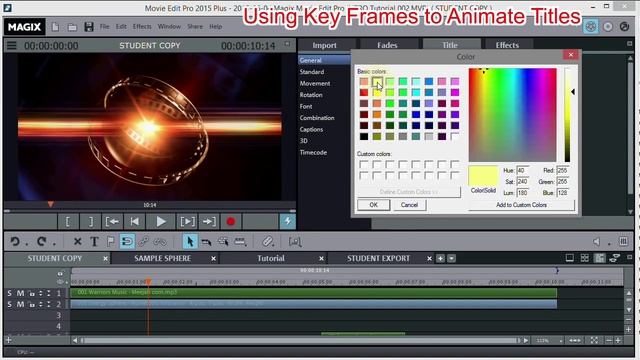The height and width of the screenshot is (360, 640).
Task: Select the stretch objects mouse mode
Action: tap(240, 242)
